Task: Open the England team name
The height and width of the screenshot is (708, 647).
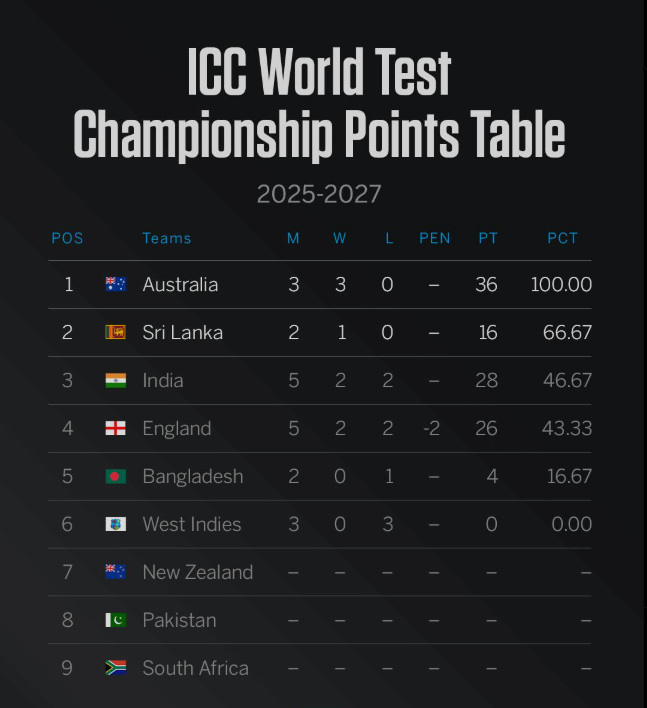Action: pyautogui.click(x=177, y=429)
